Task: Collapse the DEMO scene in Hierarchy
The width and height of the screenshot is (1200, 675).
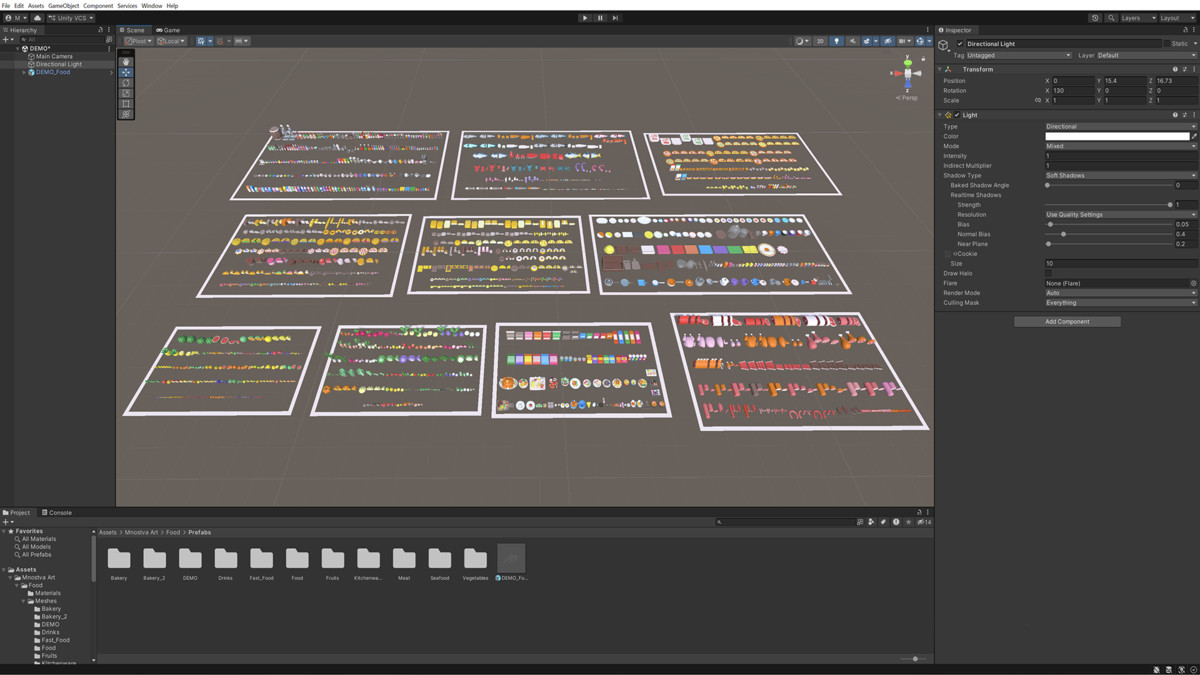Action: (x=18, y=48)
